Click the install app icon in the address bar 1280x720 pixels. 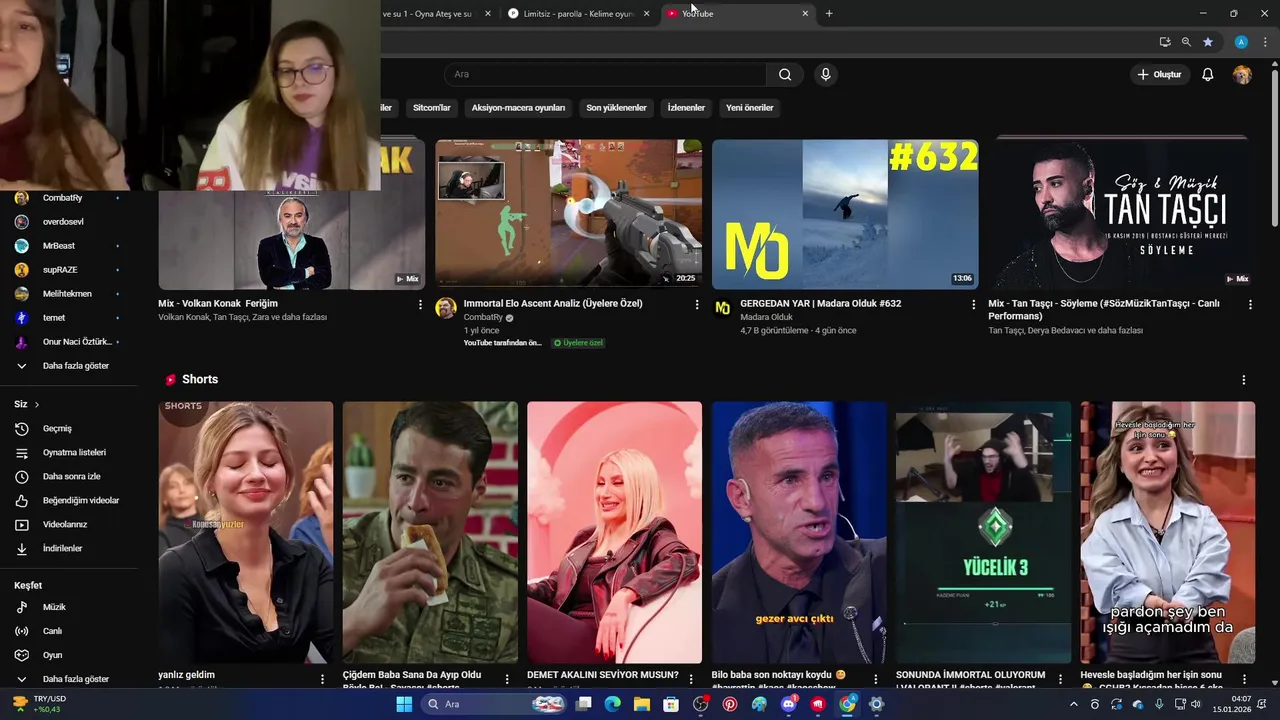[x=1165, y=42]
